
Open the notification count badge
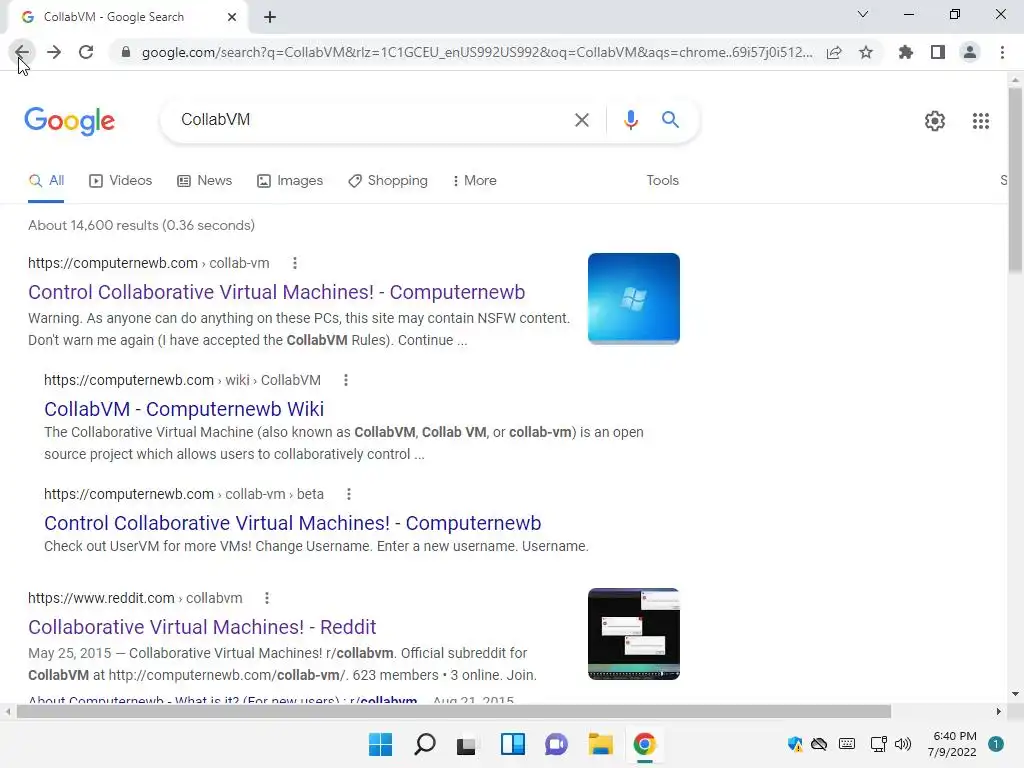point(996,744)
